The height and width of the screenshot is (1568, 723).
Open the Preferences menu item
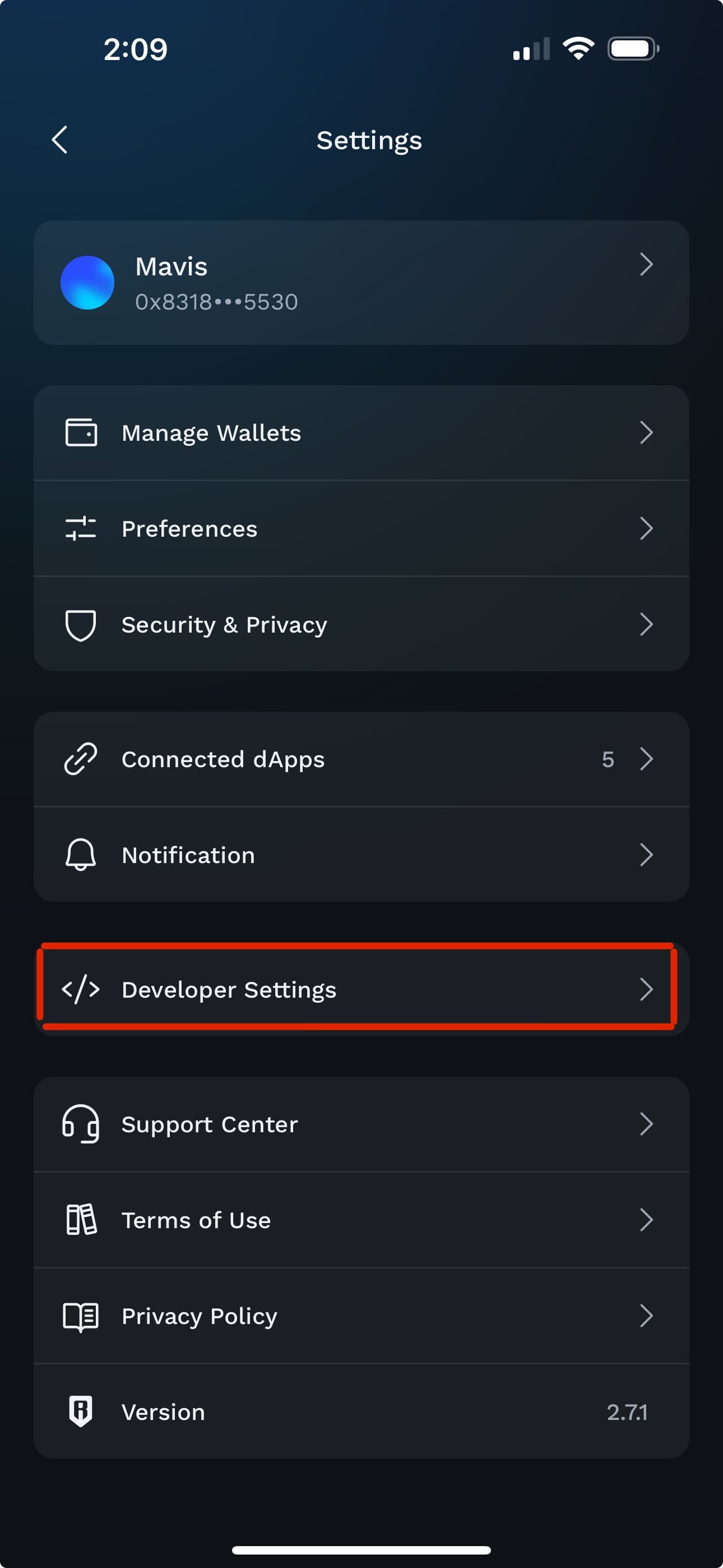click(361, 528)
